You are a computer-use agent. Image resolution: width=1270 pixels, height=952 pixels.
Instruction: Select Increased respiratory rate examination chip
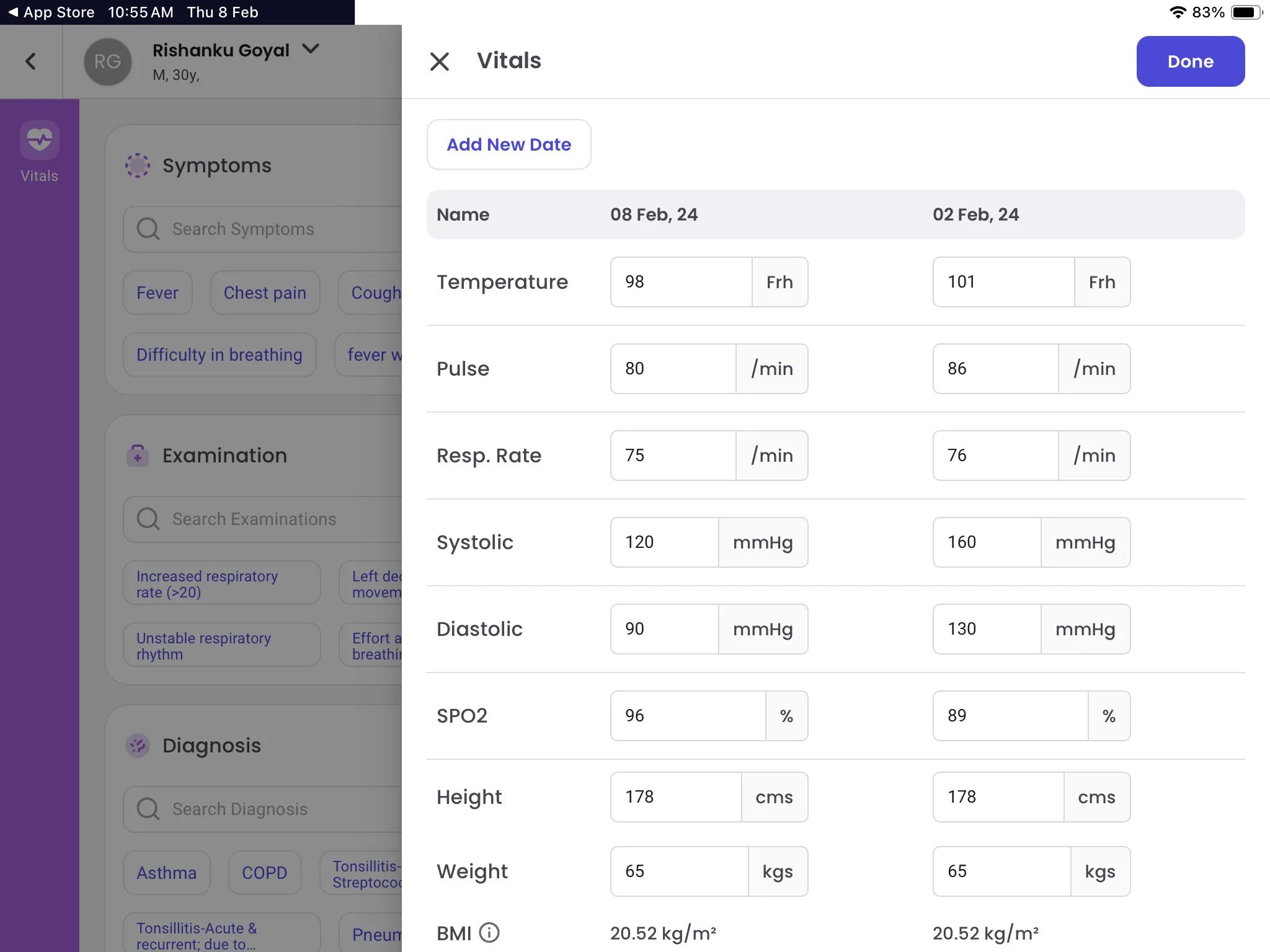221,583
